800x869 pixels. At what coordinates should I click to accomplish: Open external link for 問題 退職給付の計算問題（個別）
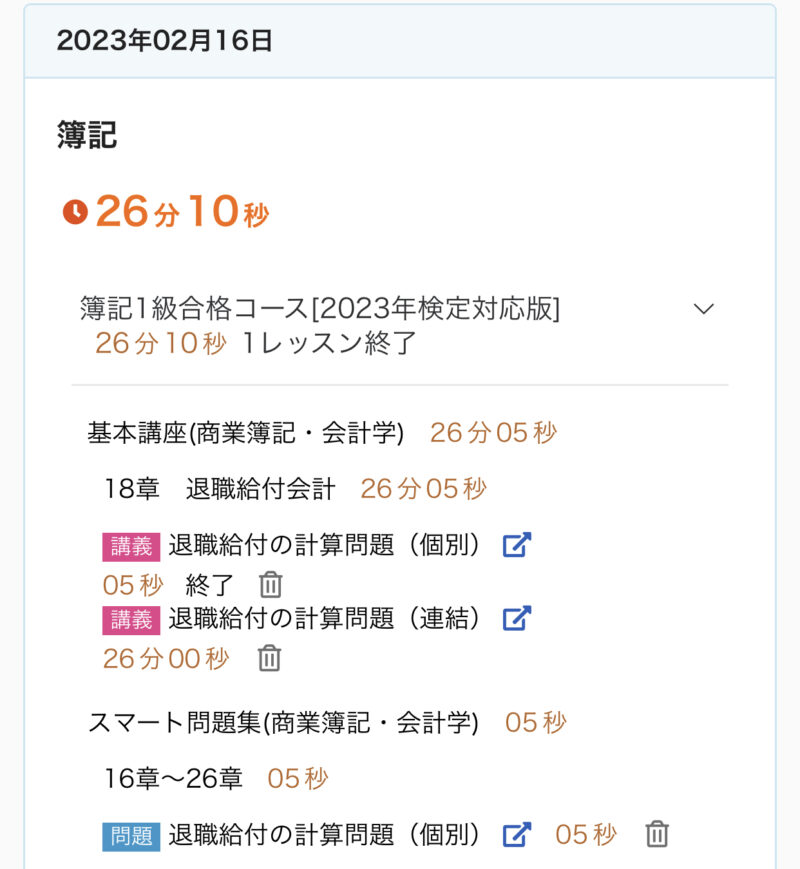coord(516,834)
